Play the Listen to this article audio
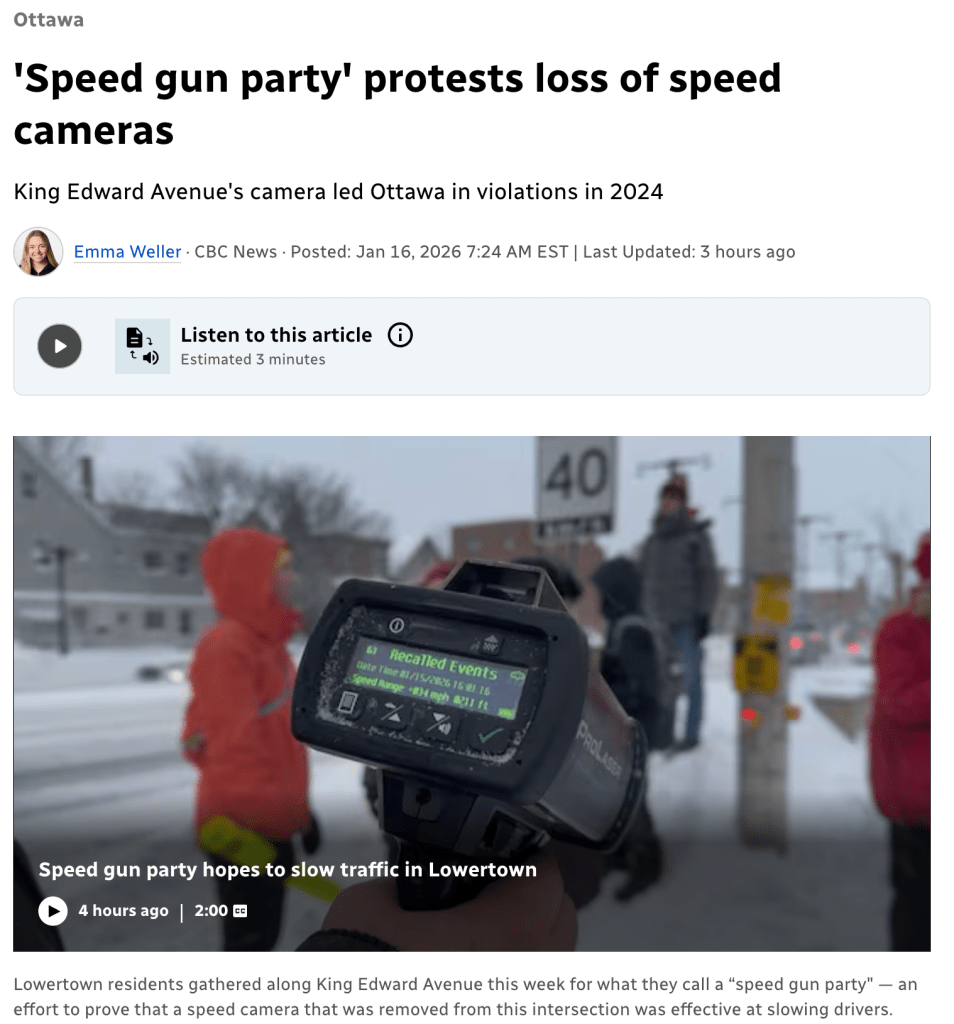954x1024 pixels. pyautogui.click(x=59, y=346)
